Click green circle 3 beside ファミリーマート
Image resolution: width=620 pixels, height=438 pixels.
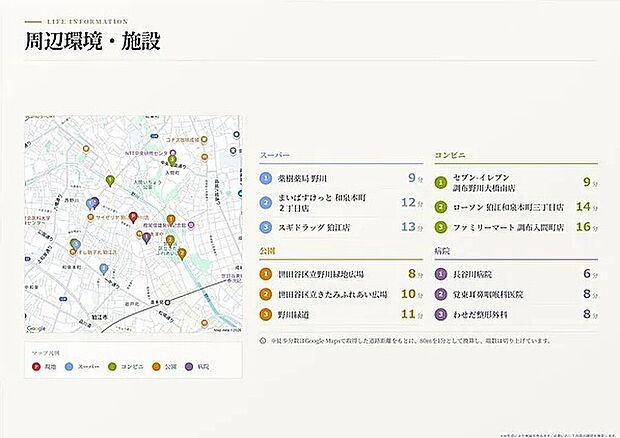[x=440, y=227]
